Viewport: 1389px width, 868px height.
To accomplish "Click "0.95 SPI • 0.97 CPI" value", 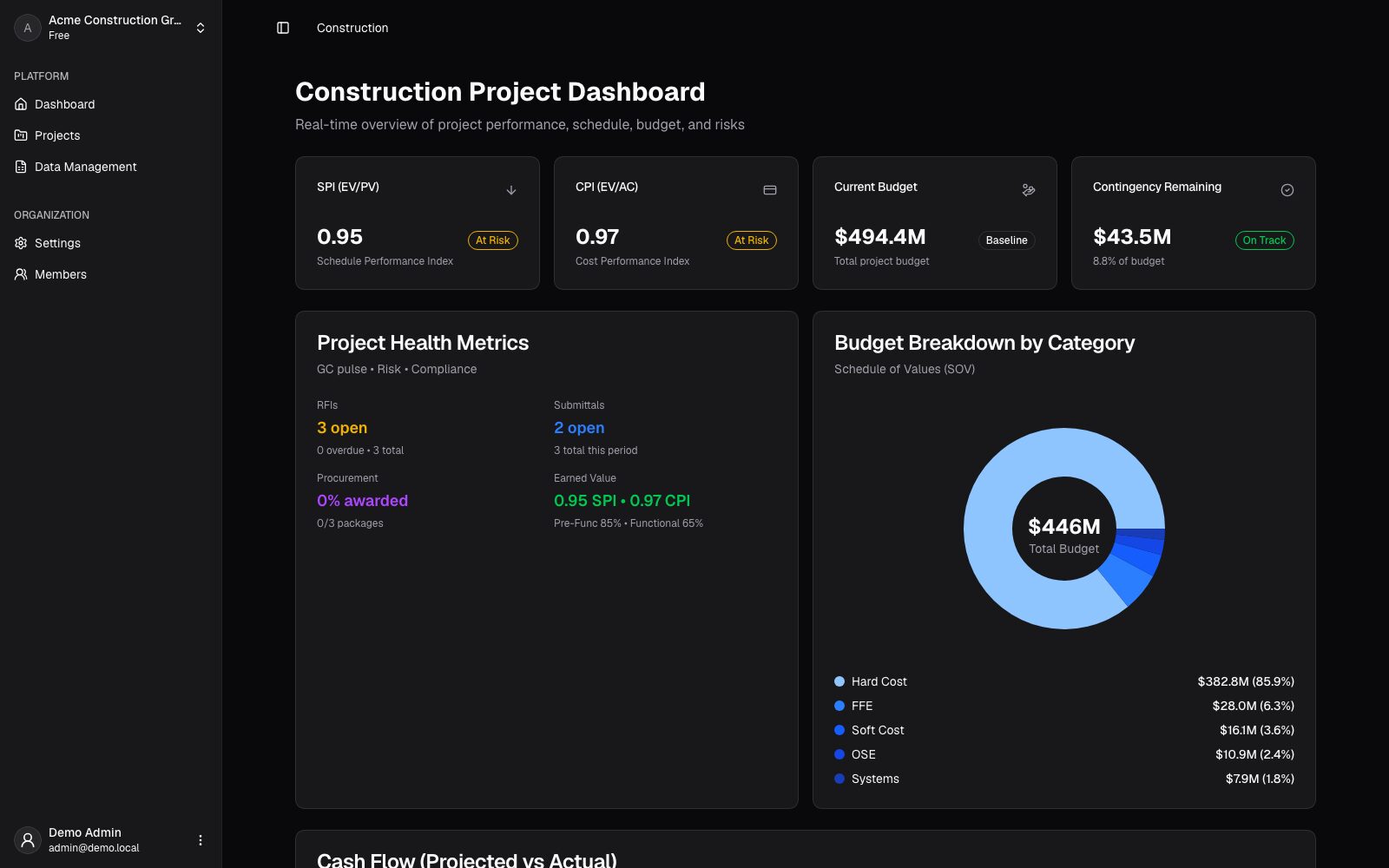I will 622,501.
